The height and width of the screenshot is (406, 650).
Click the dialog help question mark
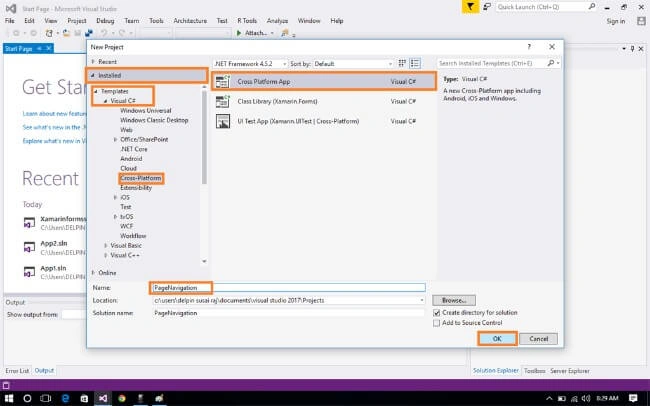tap(529, 47)
